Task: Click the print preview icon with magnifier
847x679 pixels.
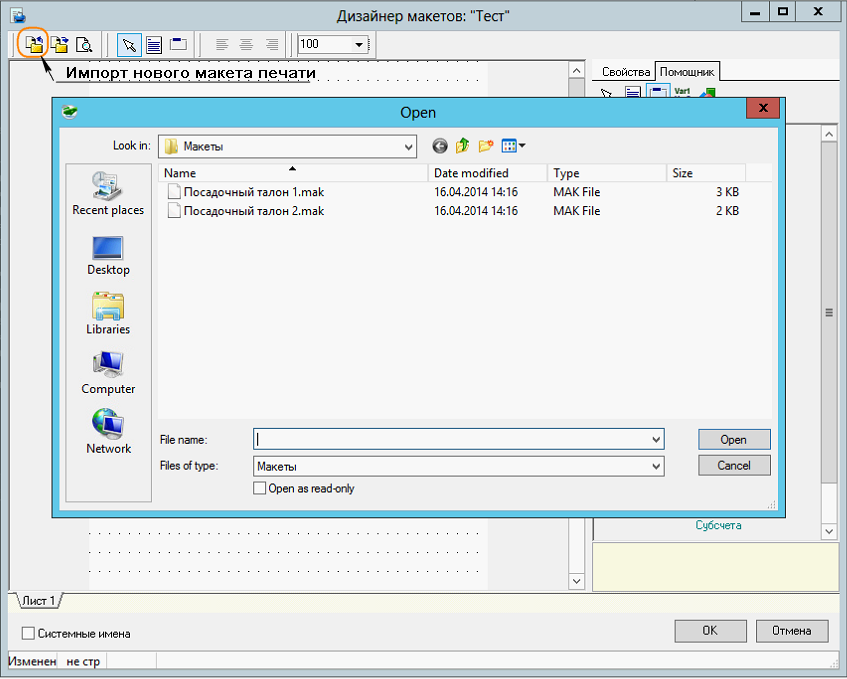Action: [84, 44]
